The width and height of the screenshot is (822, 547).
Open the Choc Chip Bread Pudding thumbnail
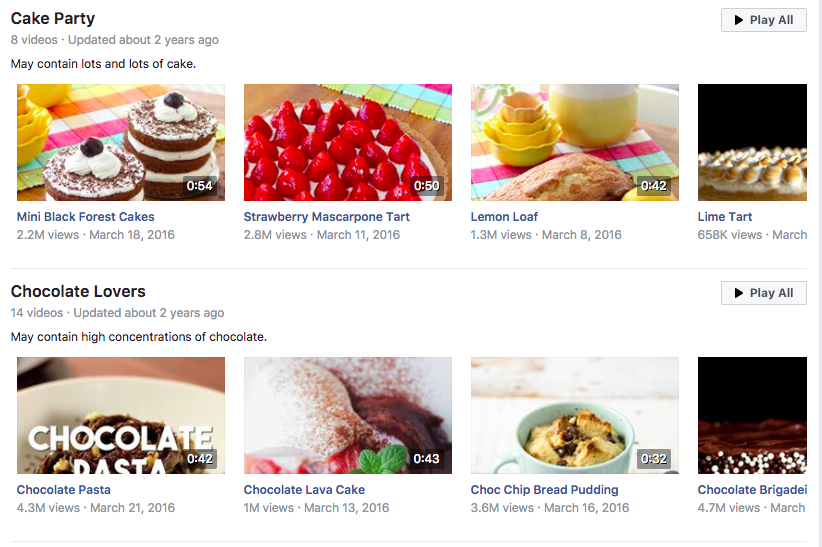(x=575, y=415)
